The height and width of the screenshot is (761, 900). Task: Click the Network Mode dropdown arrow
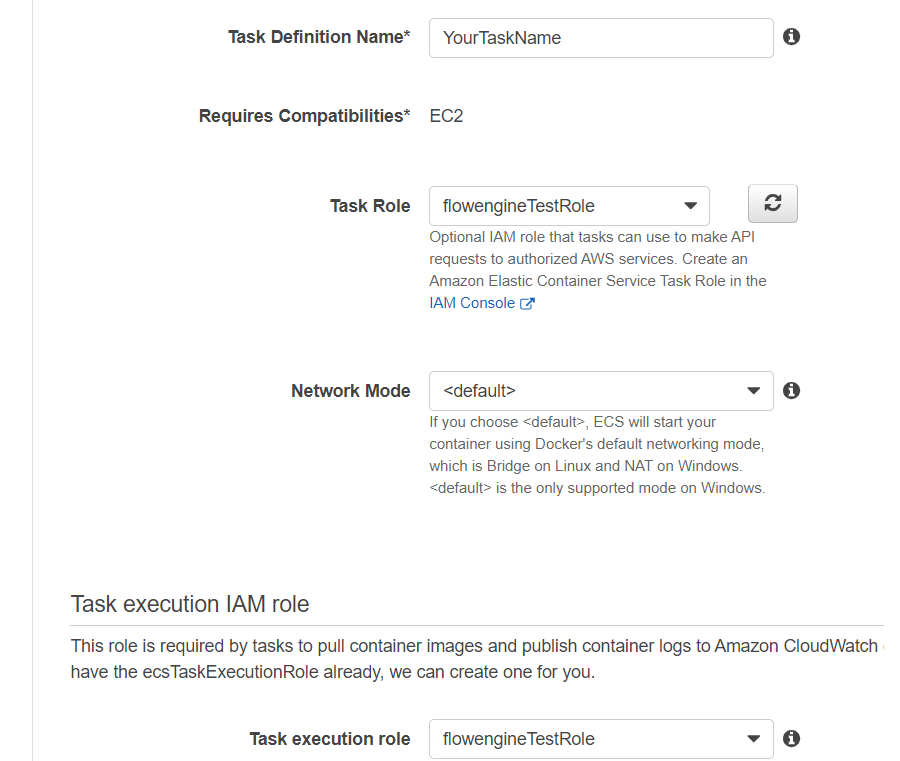[x=754, y=391]
